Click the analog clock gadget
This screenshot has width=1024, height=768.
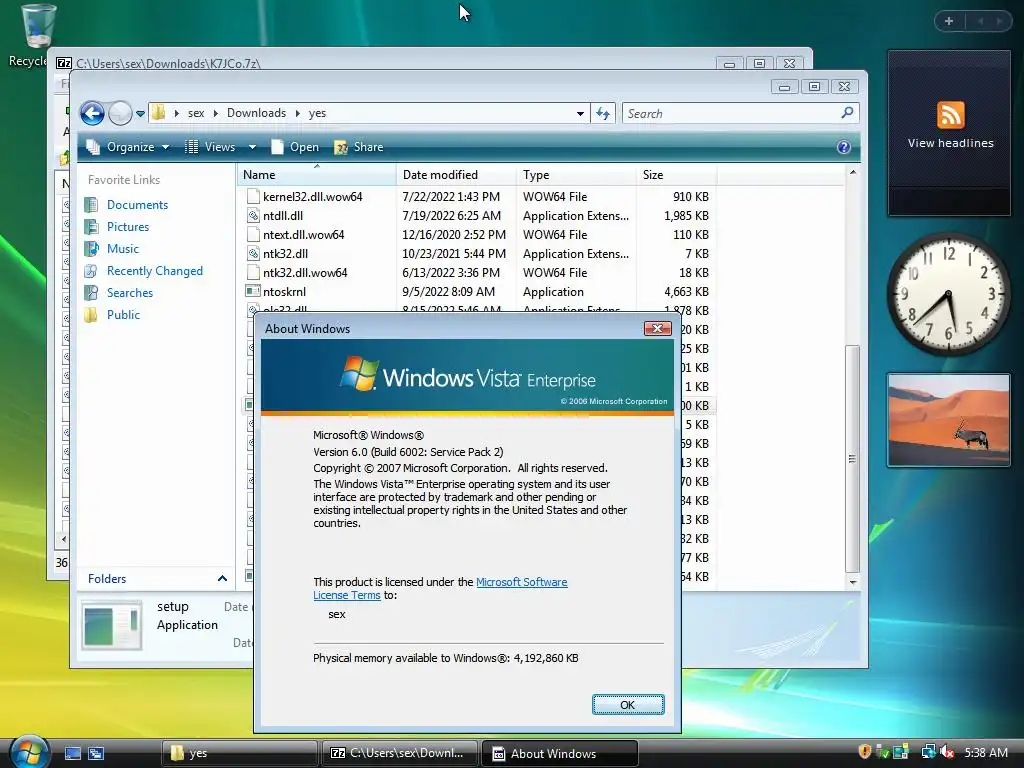(948, 295)
